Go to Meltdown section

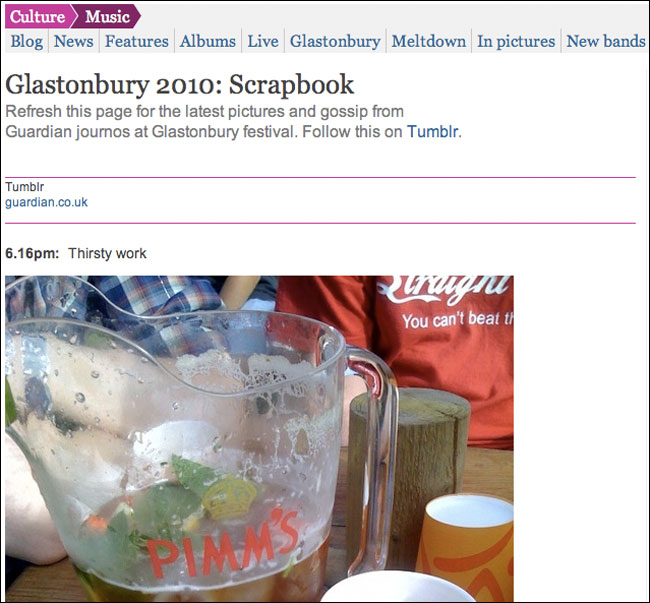click(x=429, y=41)
